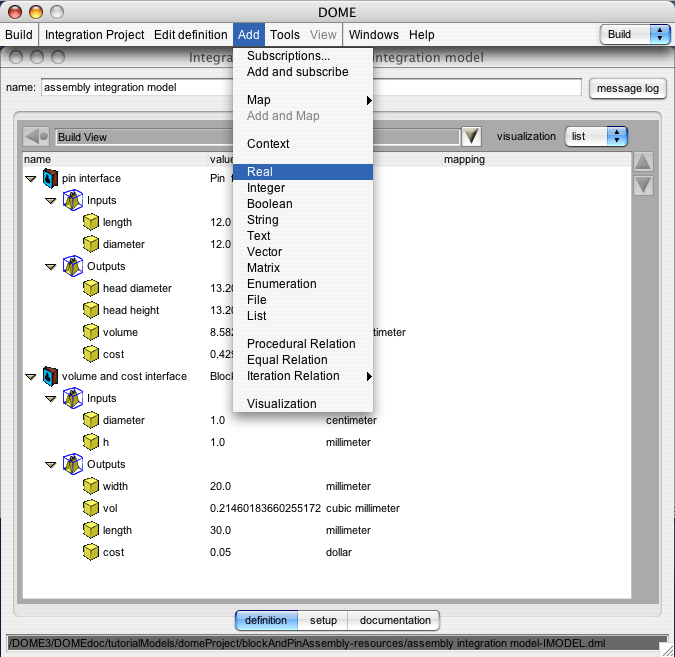675x657 pixels.
Task: Click the back arrow next to Build View
Action: click(36, 137)
